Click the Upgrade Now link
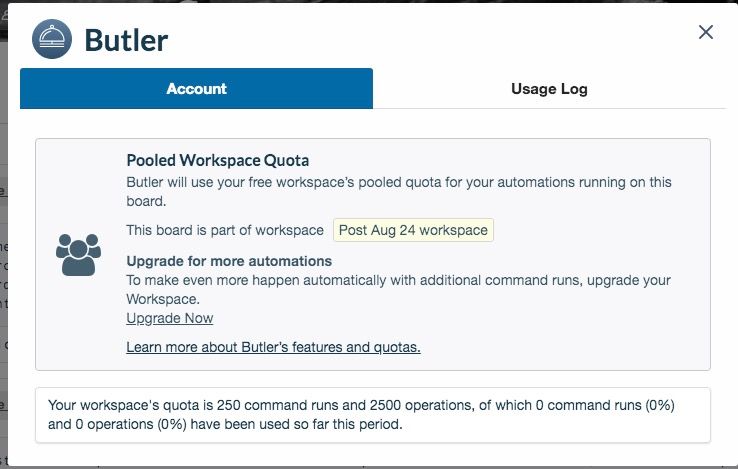The width and height of the screenshot is (738, 469). point(169,318)
